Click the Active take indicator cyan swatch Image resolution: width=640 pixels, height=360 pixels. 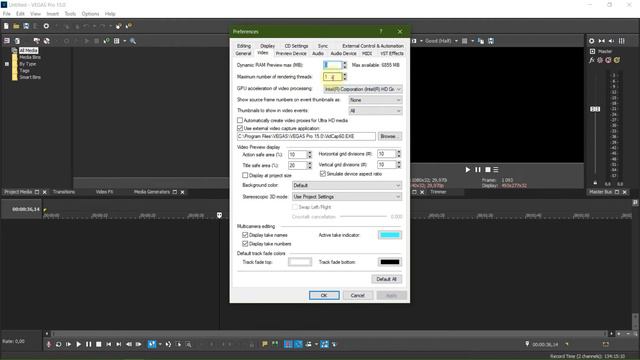click(390, 235)
